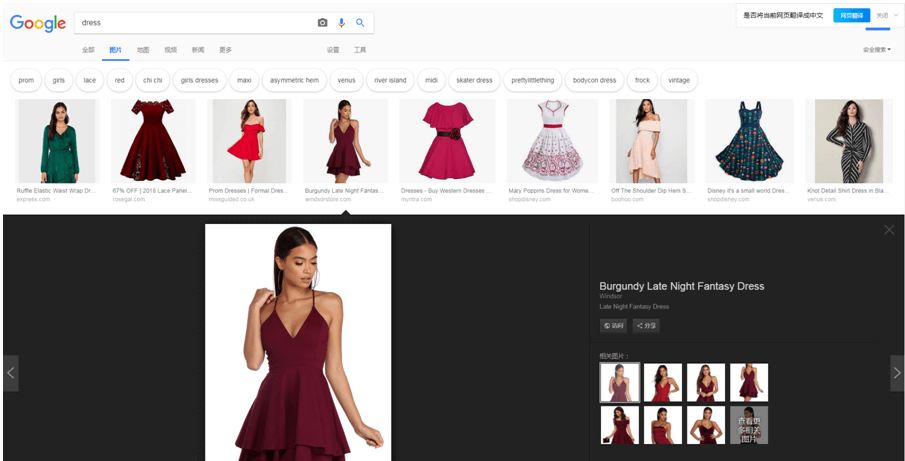Image resolution: width=905 pixels, height=461 pixels.
Task: Click the Windsor source link
Action: [x=611, y=296]
